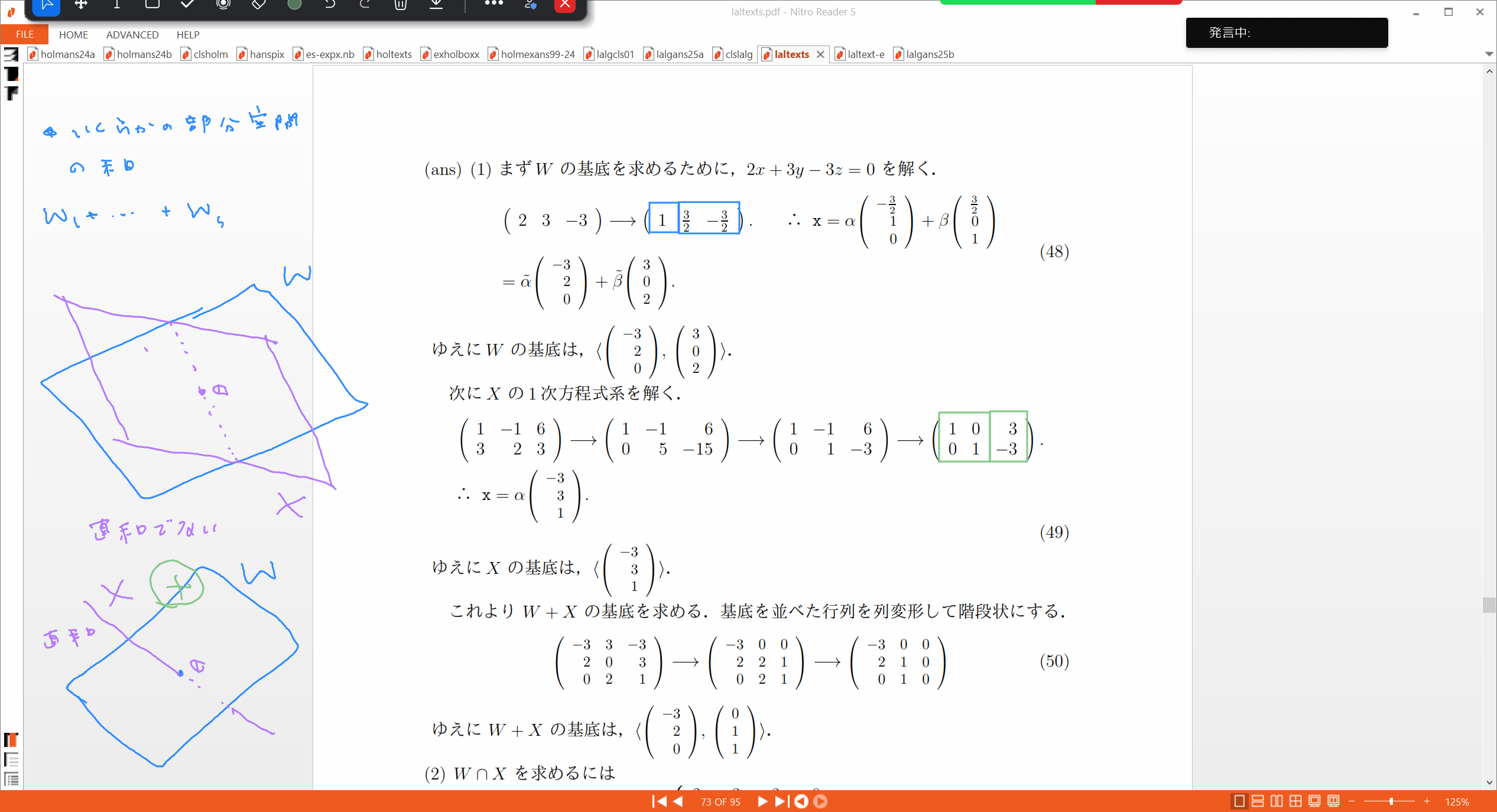This screenshot has height=812, width=1497.
Task: Switch to the clslalg document tab
Action: [733, 54]
